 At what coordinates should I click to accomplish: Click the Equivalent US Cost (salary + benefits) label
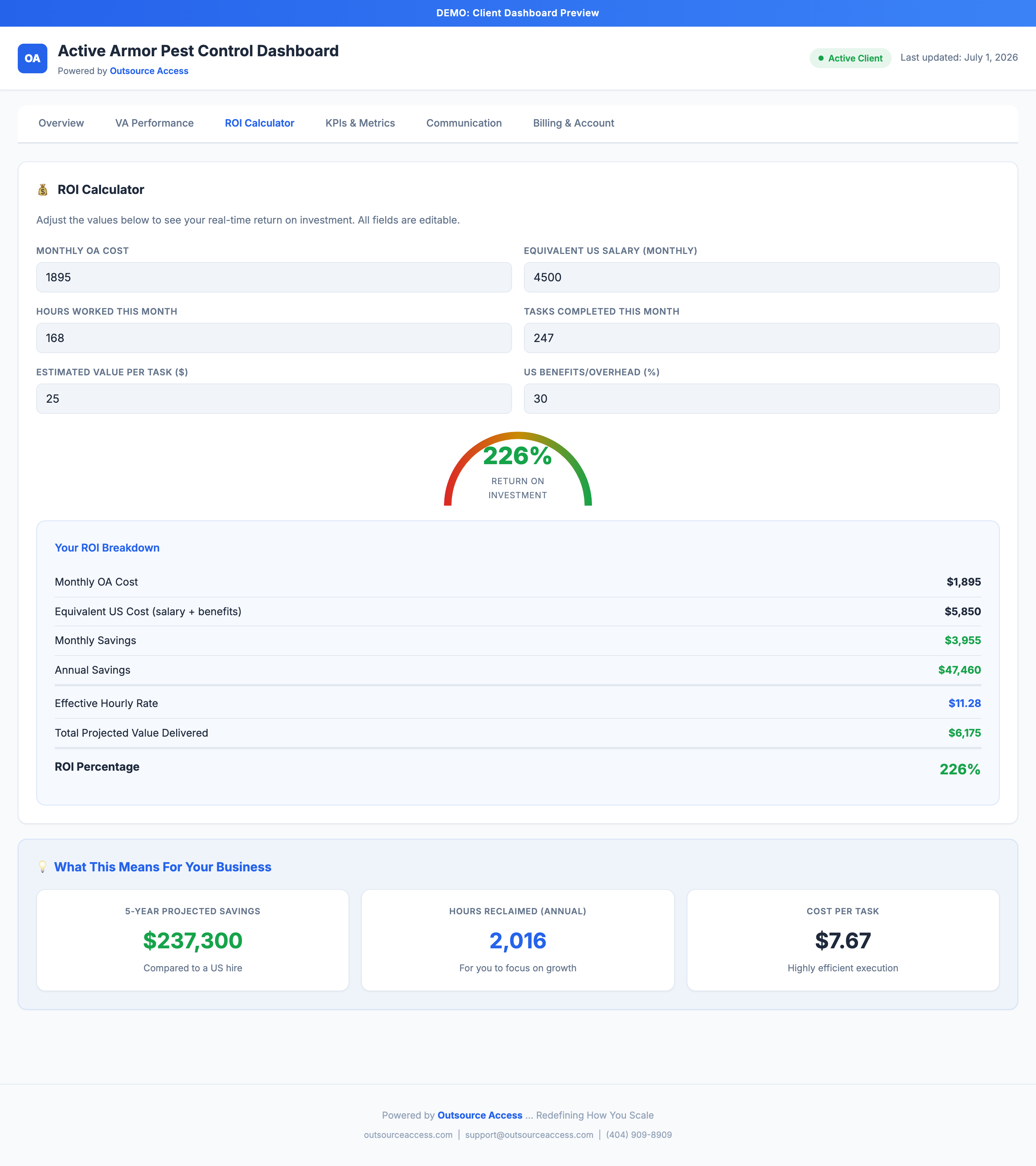pos(148,612)
